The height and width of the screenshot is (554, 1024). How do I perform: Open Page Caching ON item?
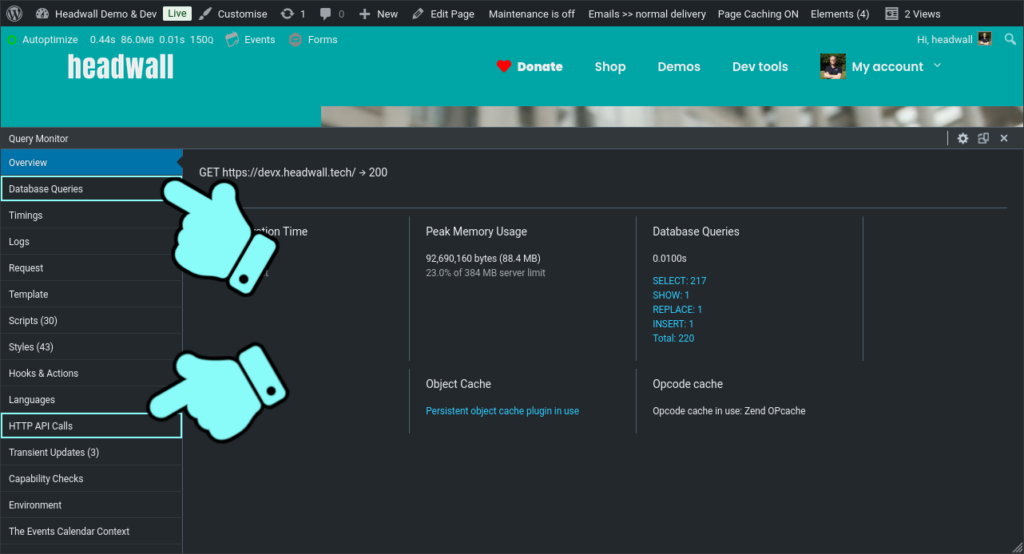pyautogui.click(x=758, y=14)
